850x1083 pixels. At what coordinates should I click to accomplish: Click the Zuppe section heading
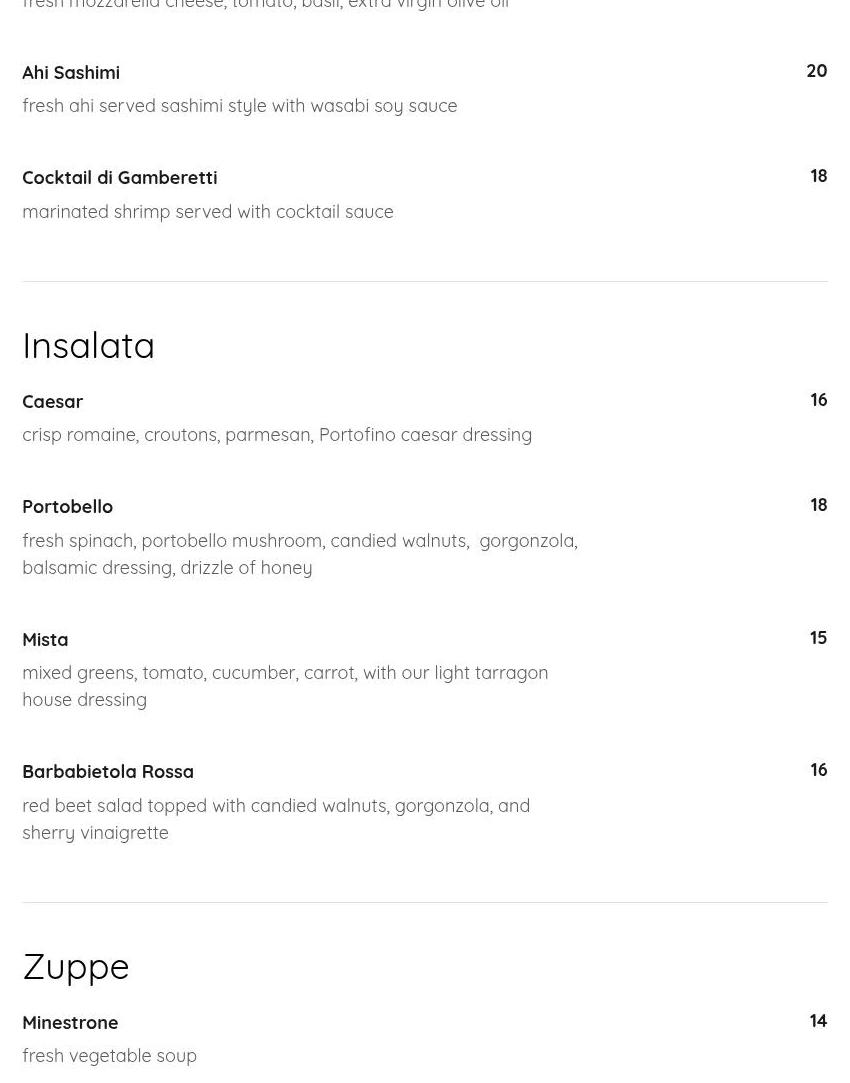76,967
